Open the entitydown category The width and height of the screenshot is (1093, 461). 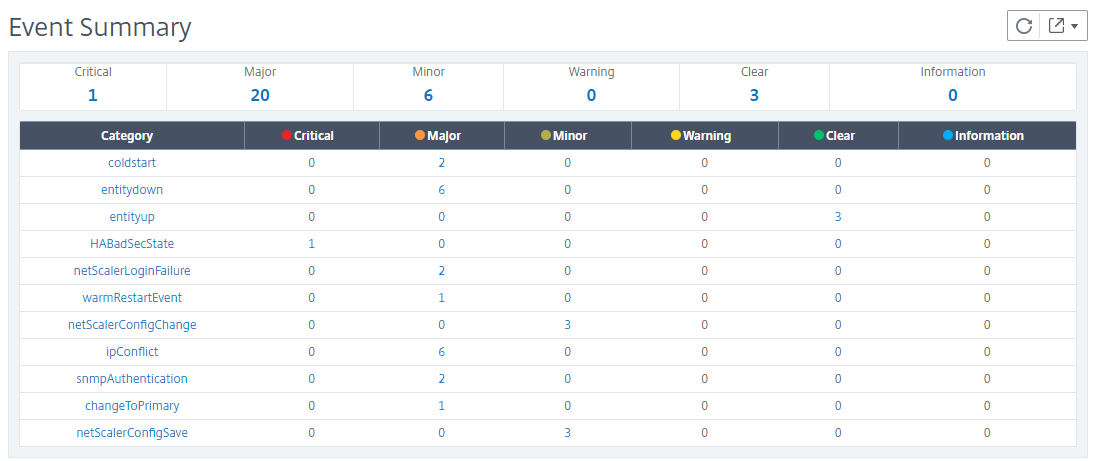point(132,190)
